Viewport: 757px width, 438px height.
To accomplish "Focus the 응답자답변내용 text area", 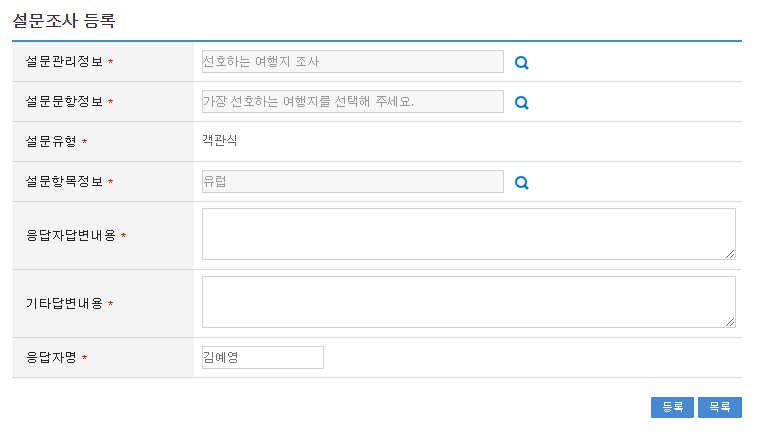I will (468, 234).
